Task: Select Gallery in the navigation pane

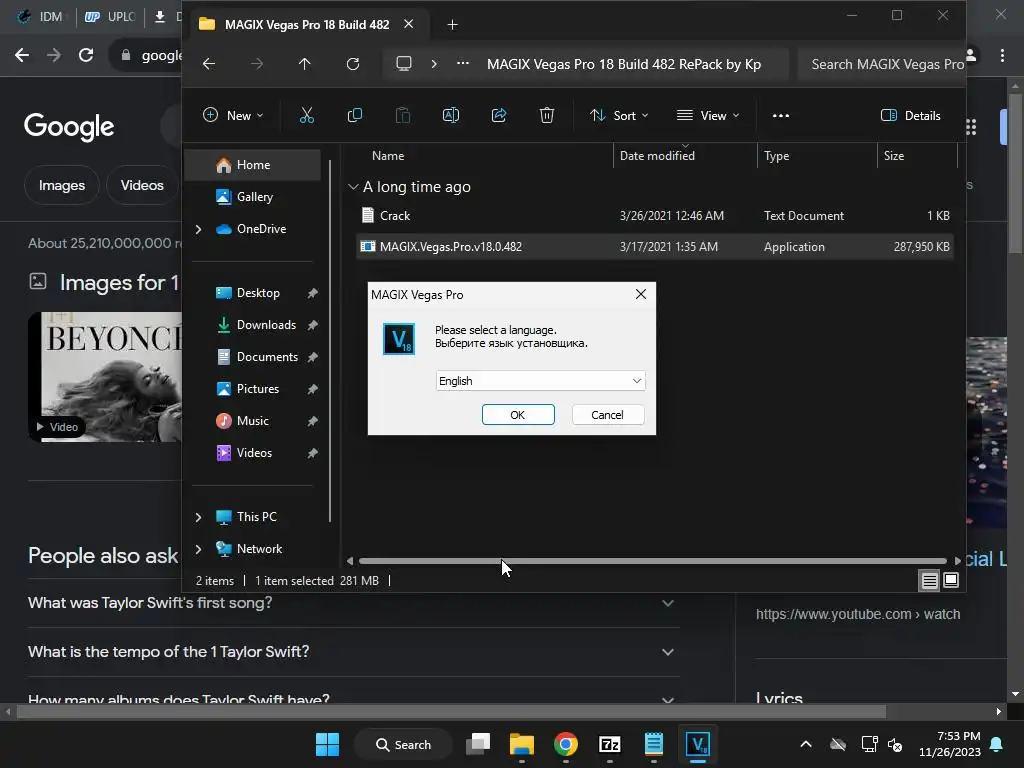Action: click(x=253, y=197)
